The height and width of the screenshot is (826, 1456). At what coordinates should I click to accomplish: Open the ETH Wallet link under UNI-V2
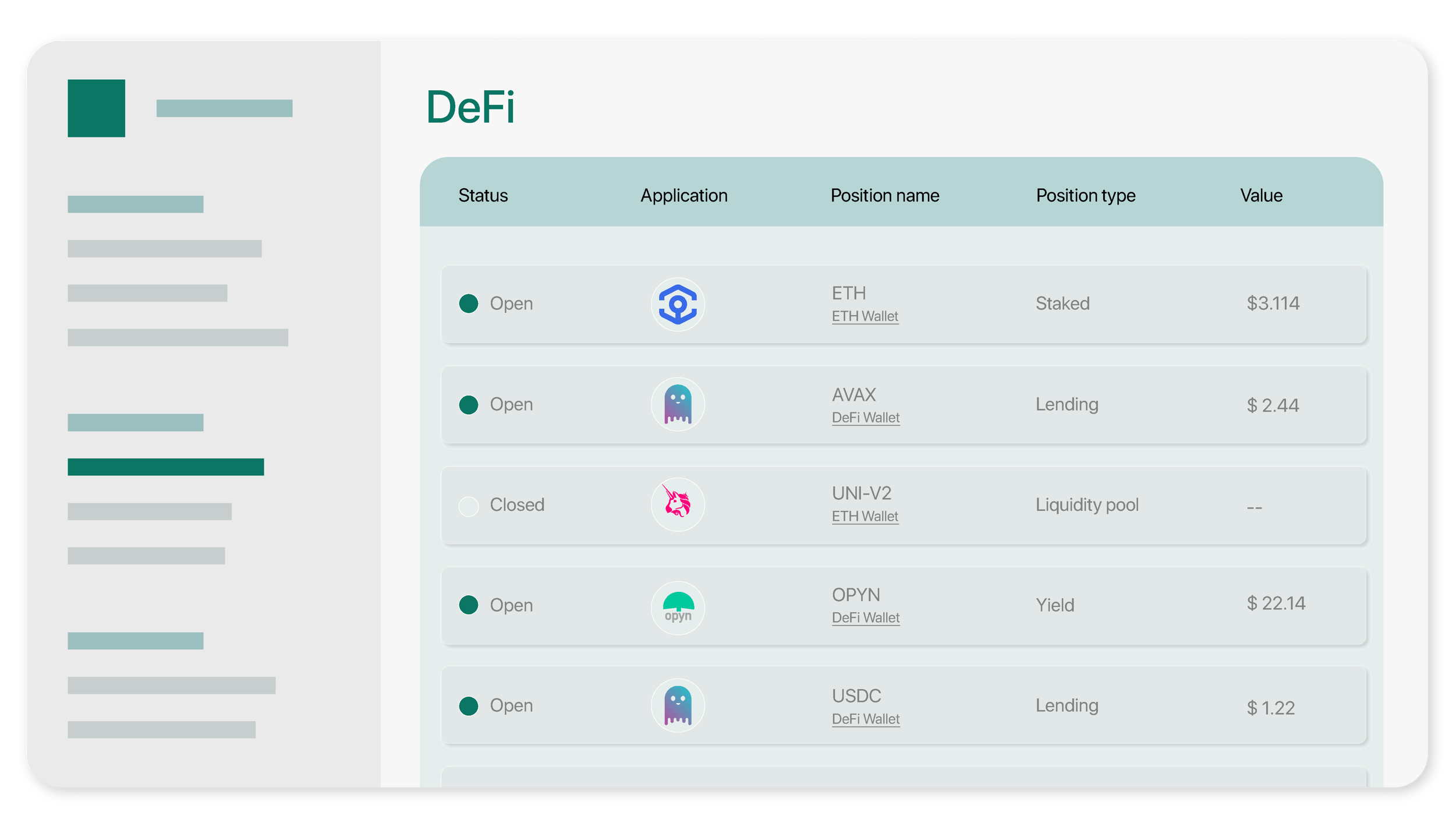(x=865, y=517)
